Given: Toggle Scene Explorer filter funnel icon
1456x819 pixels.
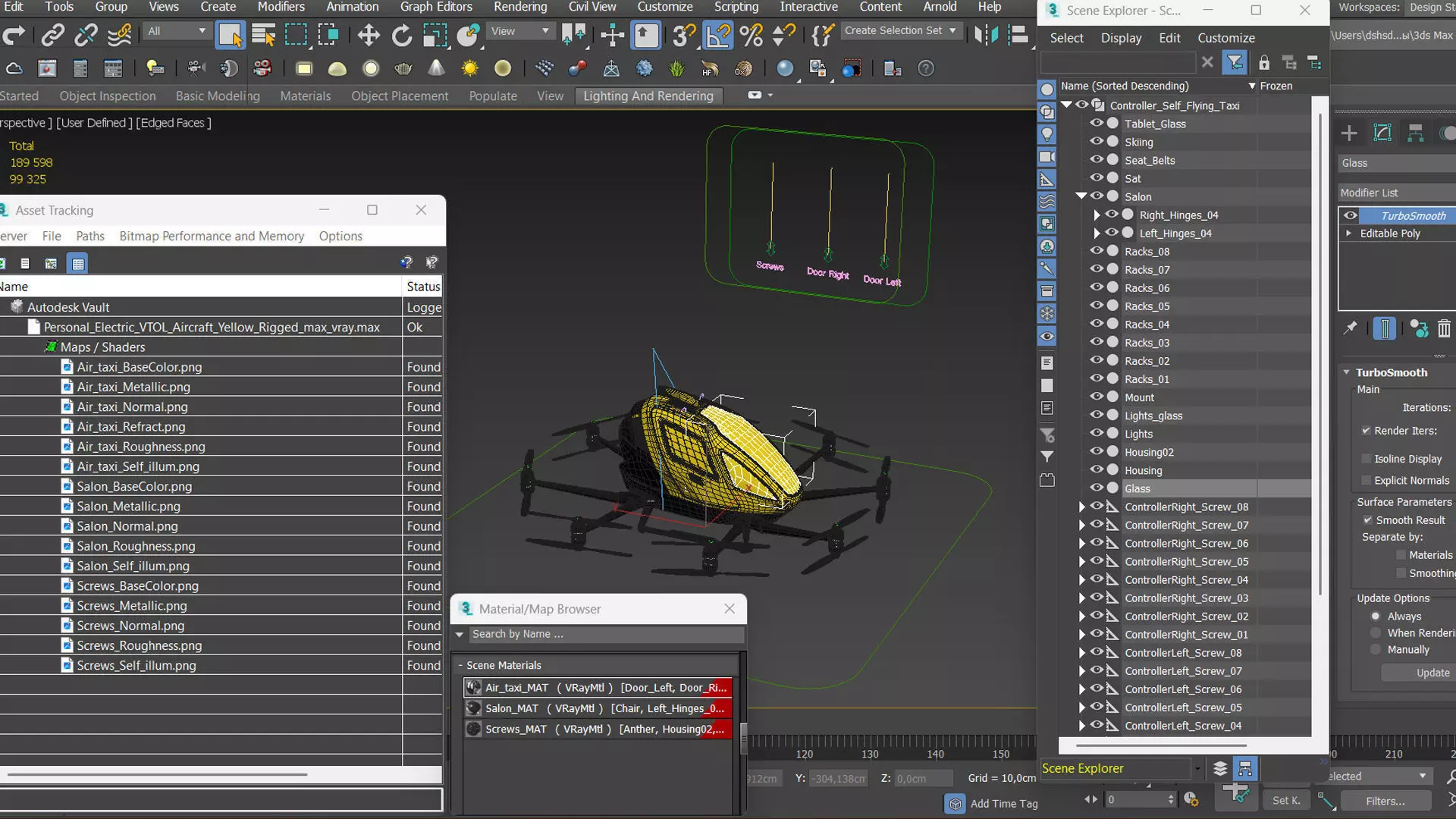Looking at the screenshot, I should [1235, 62].
